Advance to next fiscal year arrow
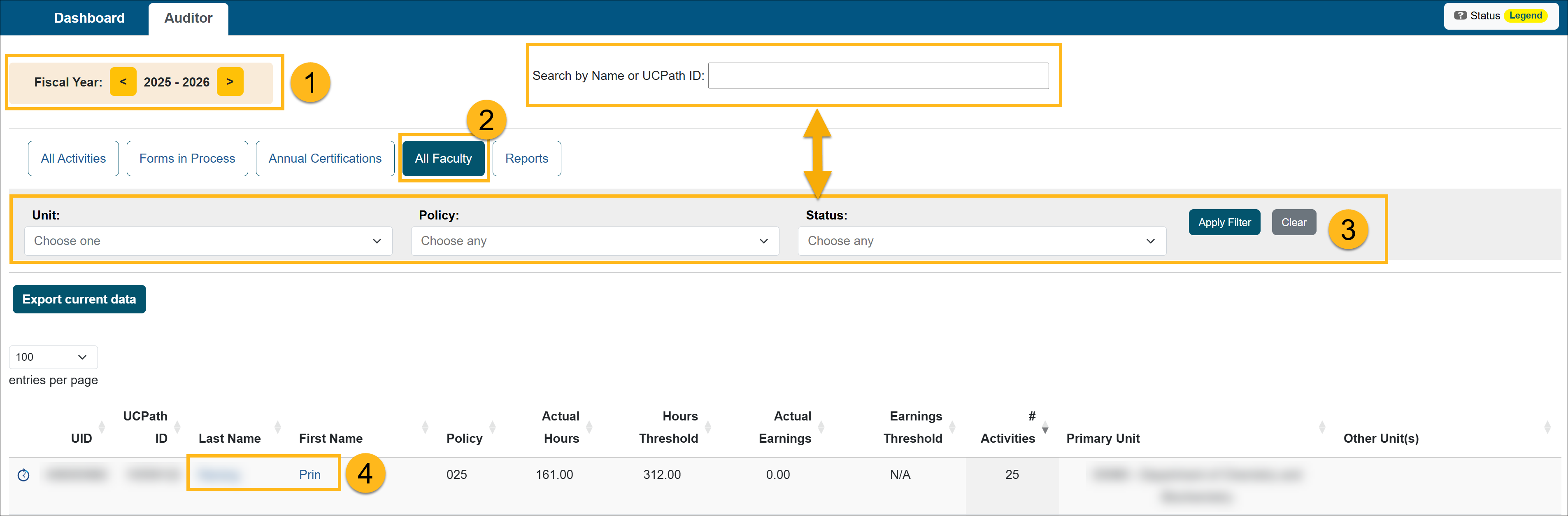This screenshot has width=1568, height=516. pyautogui.click(x=230, y=82)
